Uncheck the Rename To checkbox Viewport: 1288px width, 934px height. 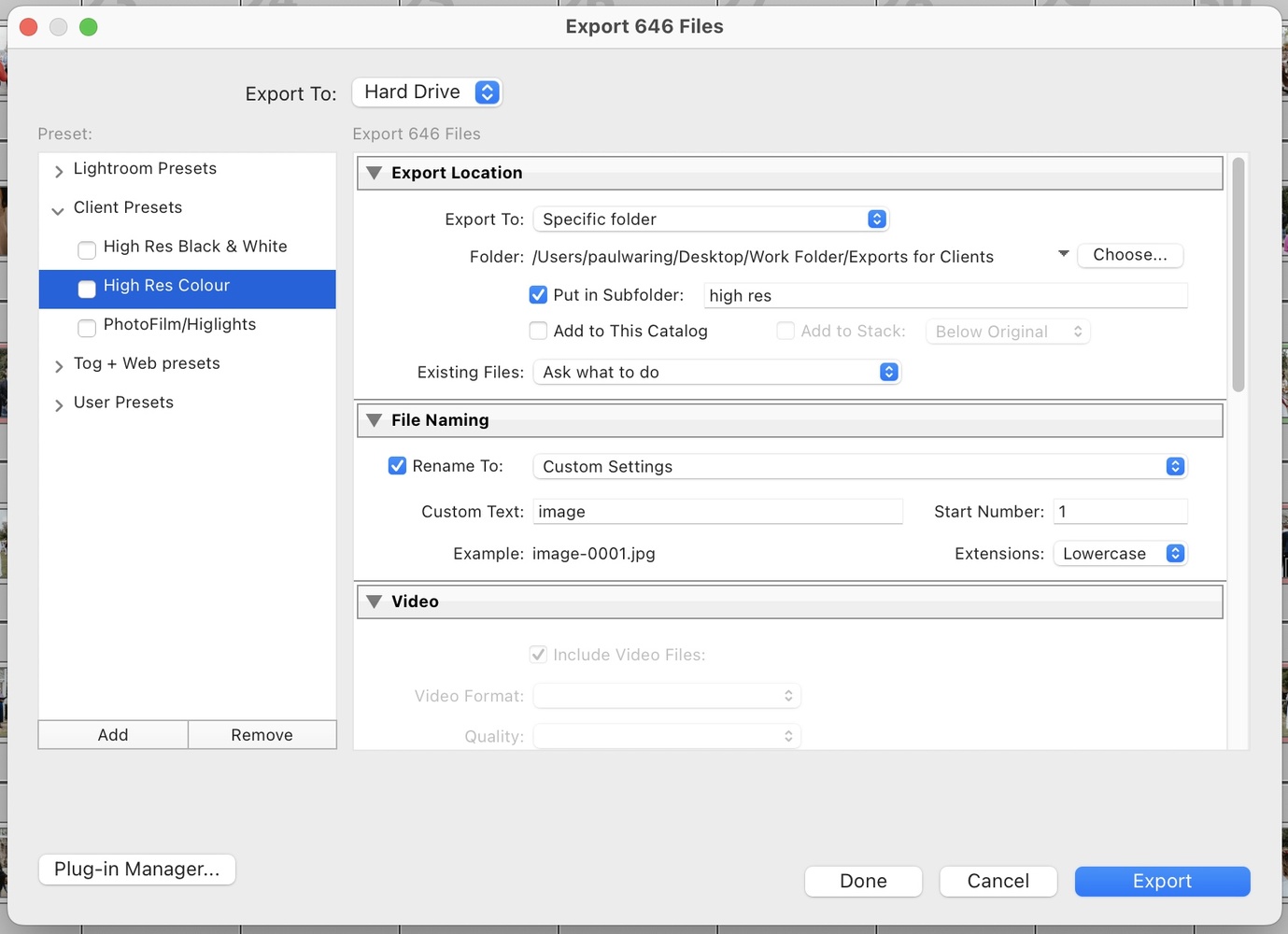point(397,465)
